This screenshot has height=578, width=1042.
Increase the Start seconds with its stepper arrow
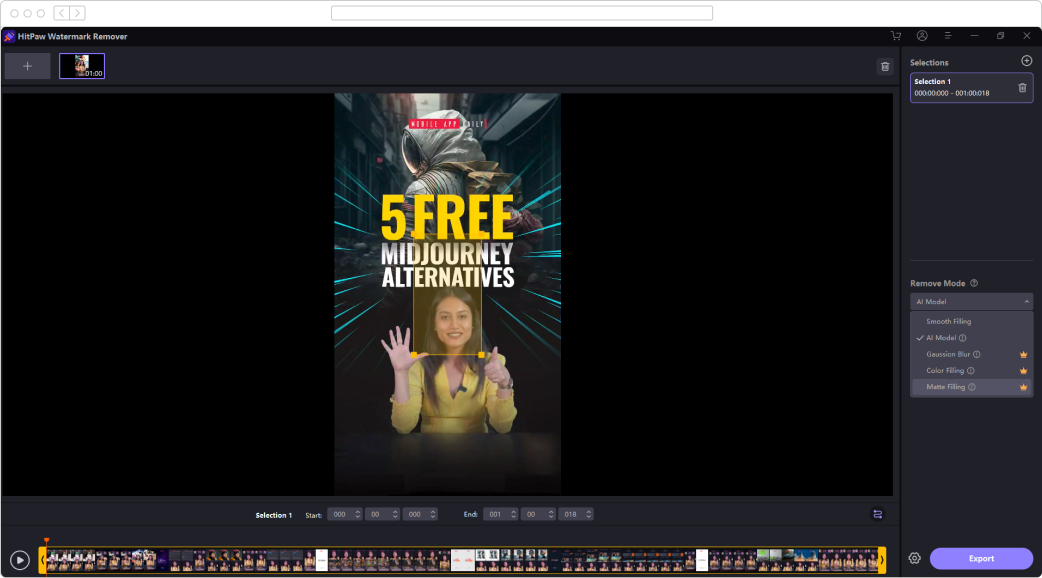(x=394, y=510)
